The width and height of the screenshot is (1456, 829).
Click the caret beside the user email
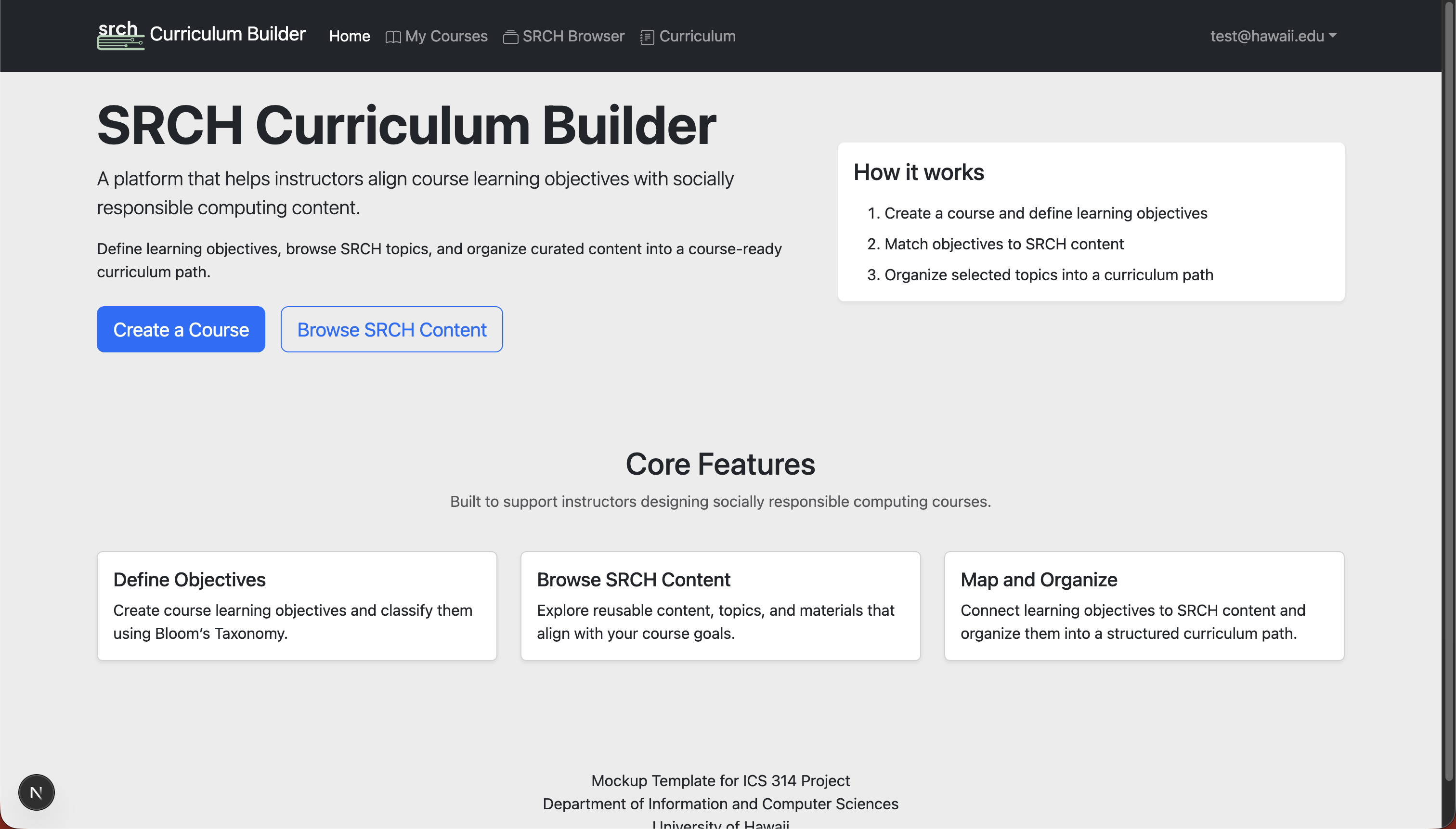[1332, 35]
